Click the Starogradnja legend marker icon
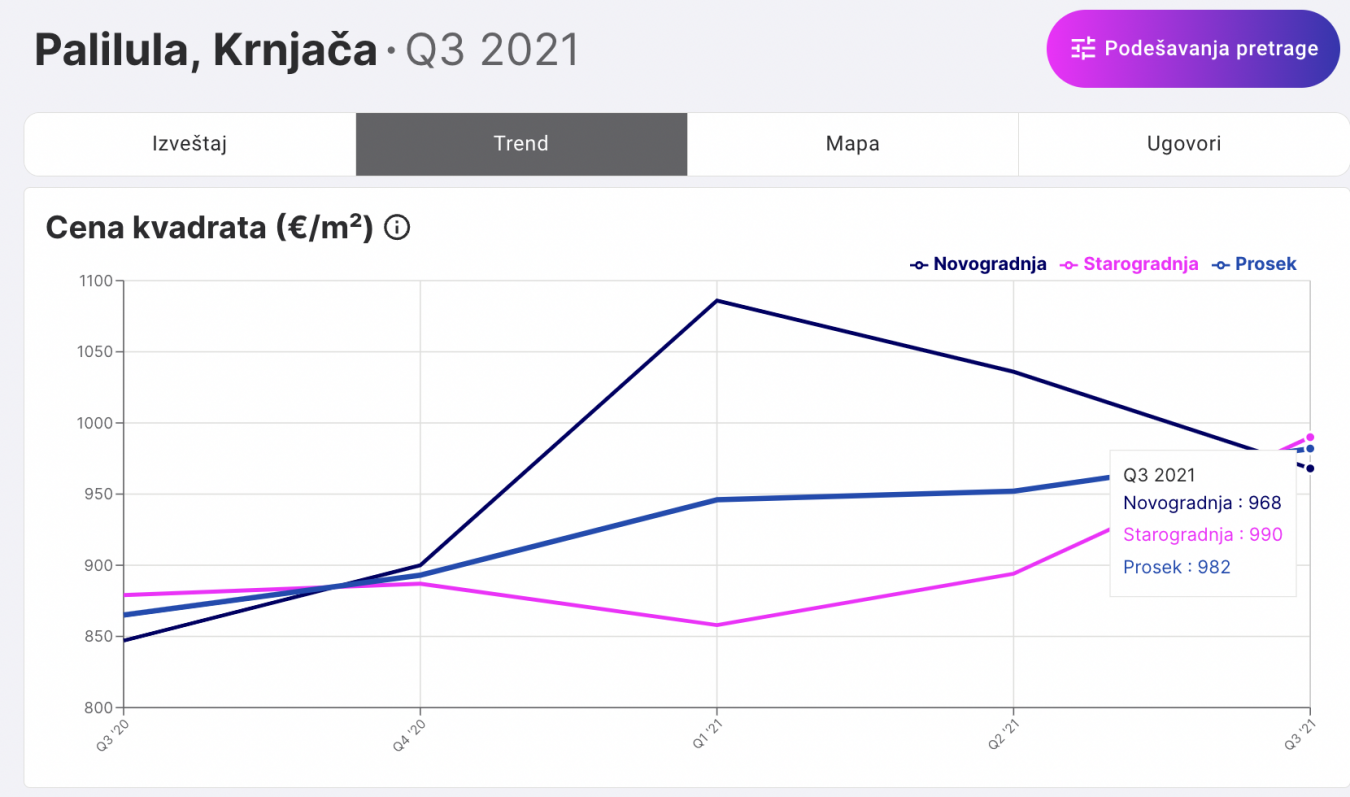 tap(1069, 265)
